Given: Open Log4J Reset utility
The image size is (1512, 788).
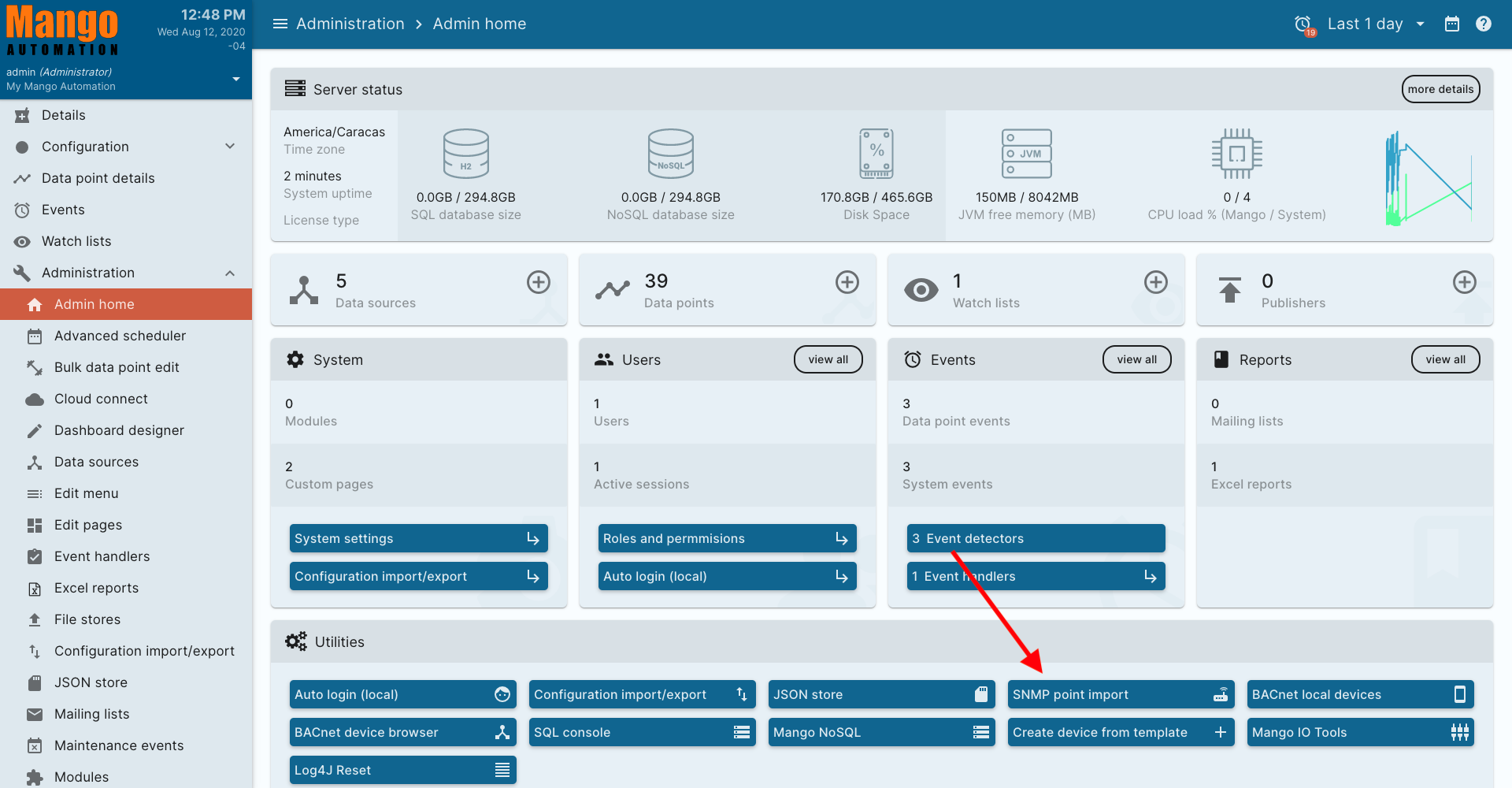Looking at the screenshot, I should [x=403, y=770].
